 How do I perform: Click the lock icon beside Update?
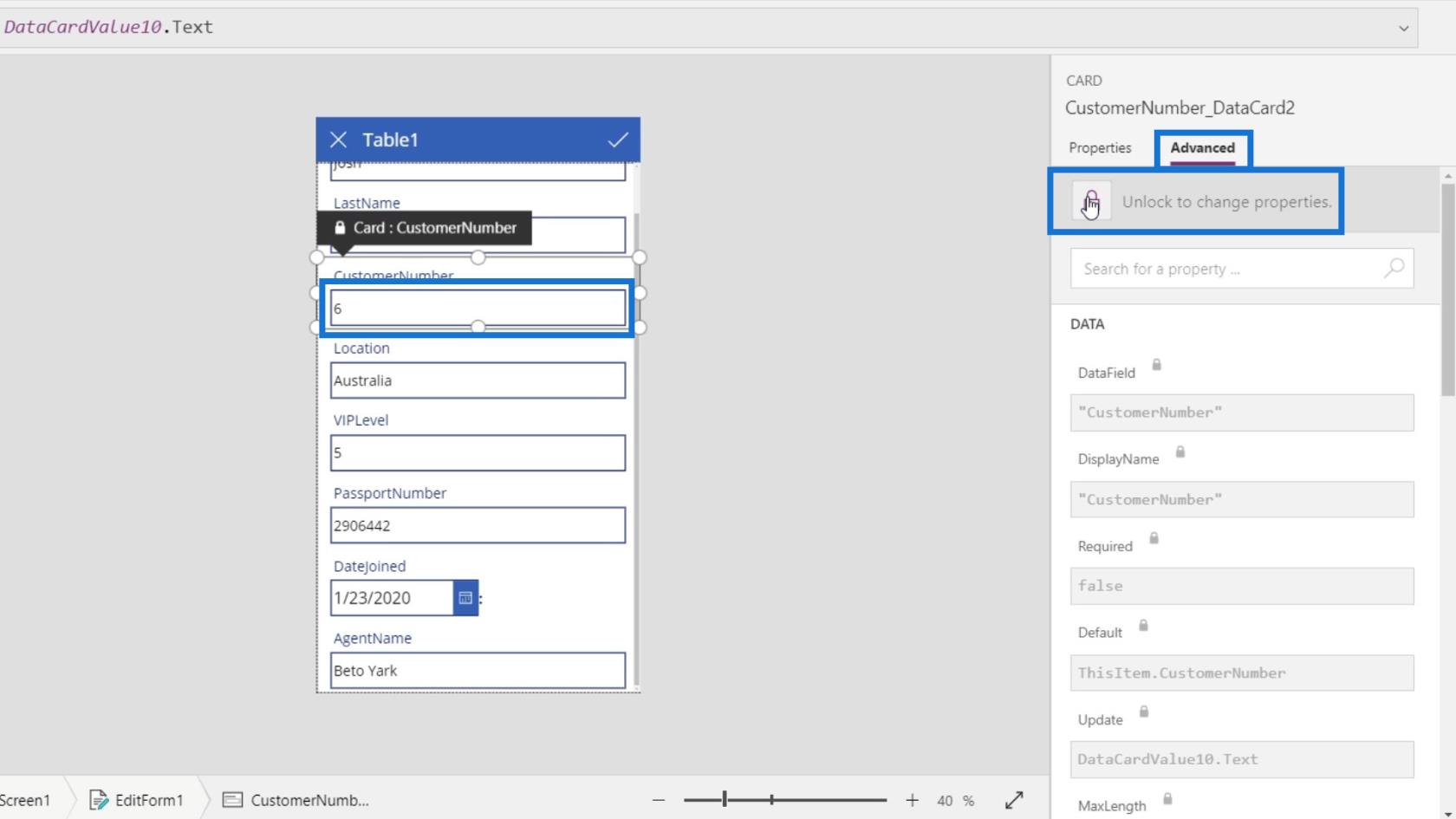(x=1144, y=712)
